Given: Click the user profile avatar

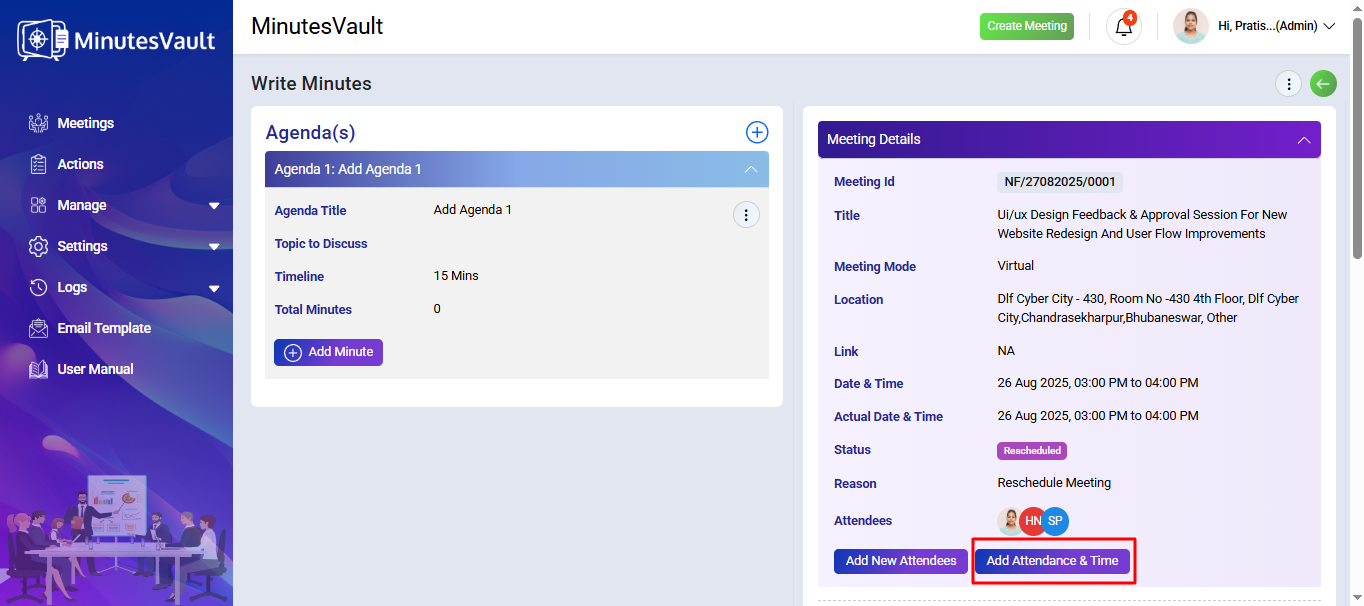Looking at the screenshot, I should tap(1190, 27).
